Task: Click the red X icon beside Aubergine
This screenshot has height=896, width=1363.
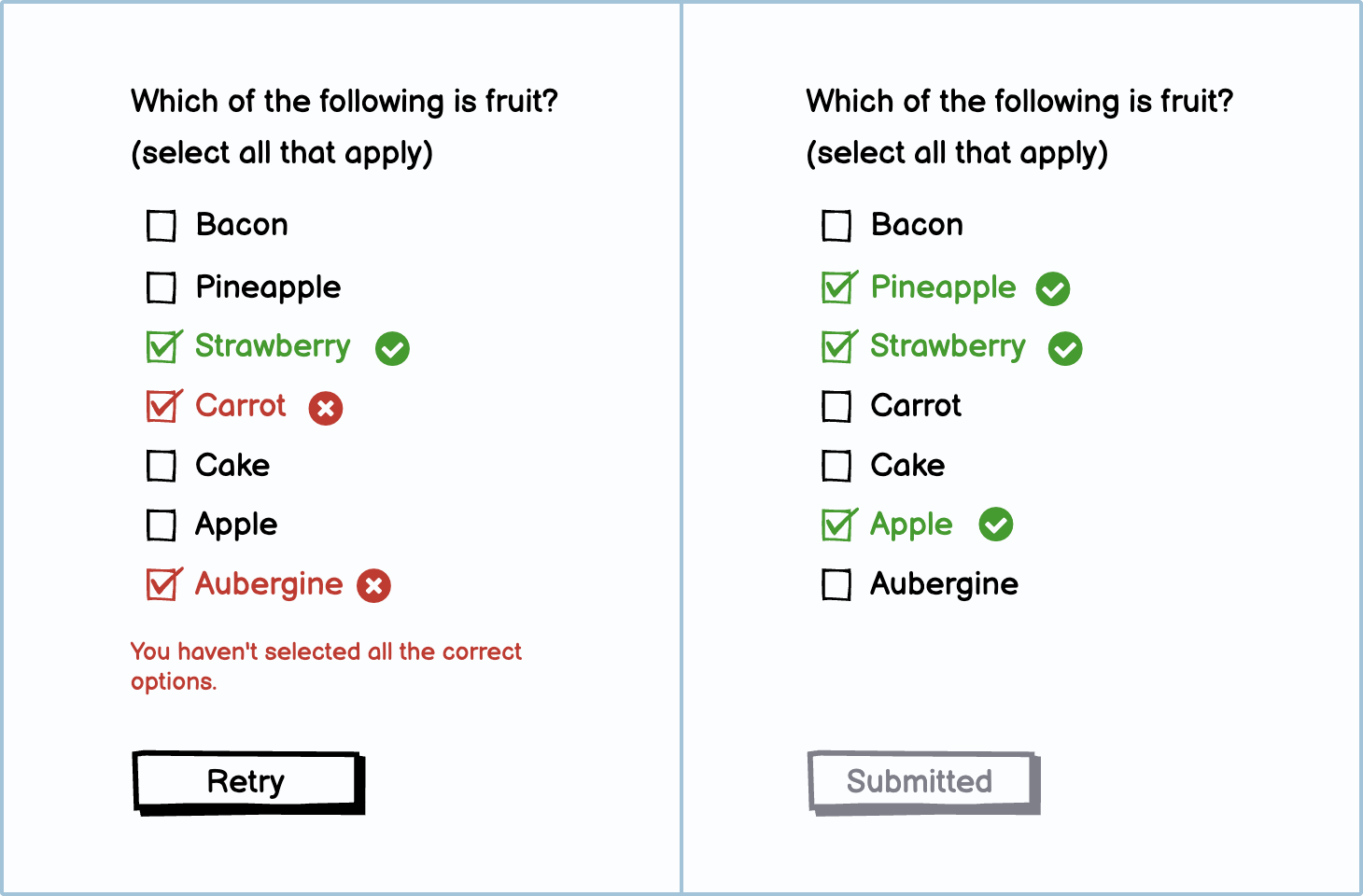Action: [374, 586]
